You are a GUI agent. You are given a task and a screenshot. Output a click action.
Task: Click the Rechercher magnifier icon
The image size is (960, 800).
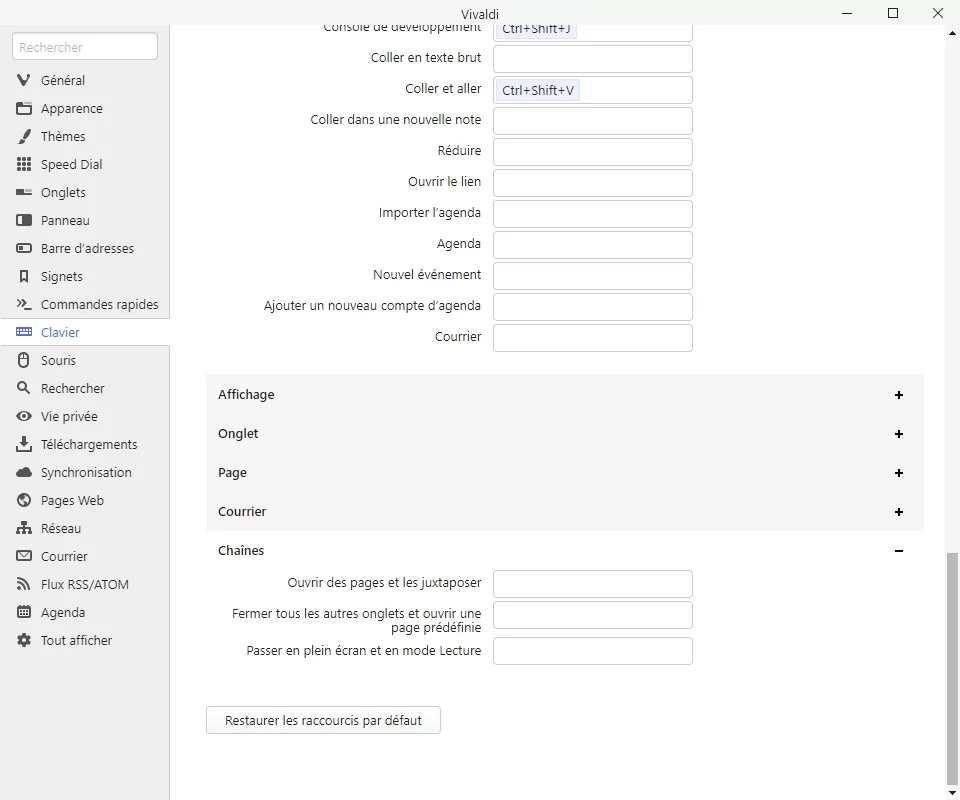click(24, 388)
